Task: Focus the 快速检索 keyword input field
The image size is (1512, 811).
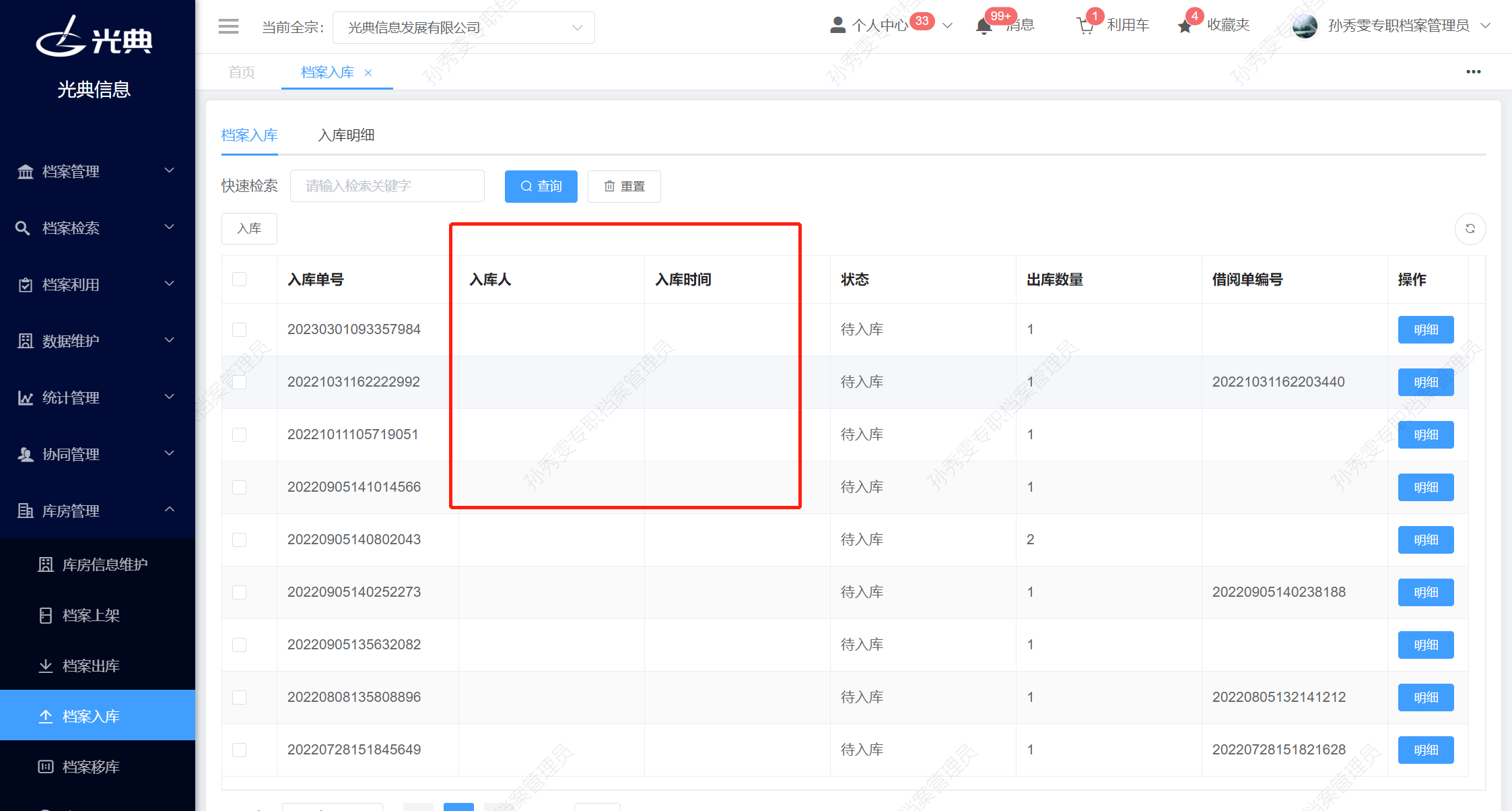Action: (x=387, y=186)
